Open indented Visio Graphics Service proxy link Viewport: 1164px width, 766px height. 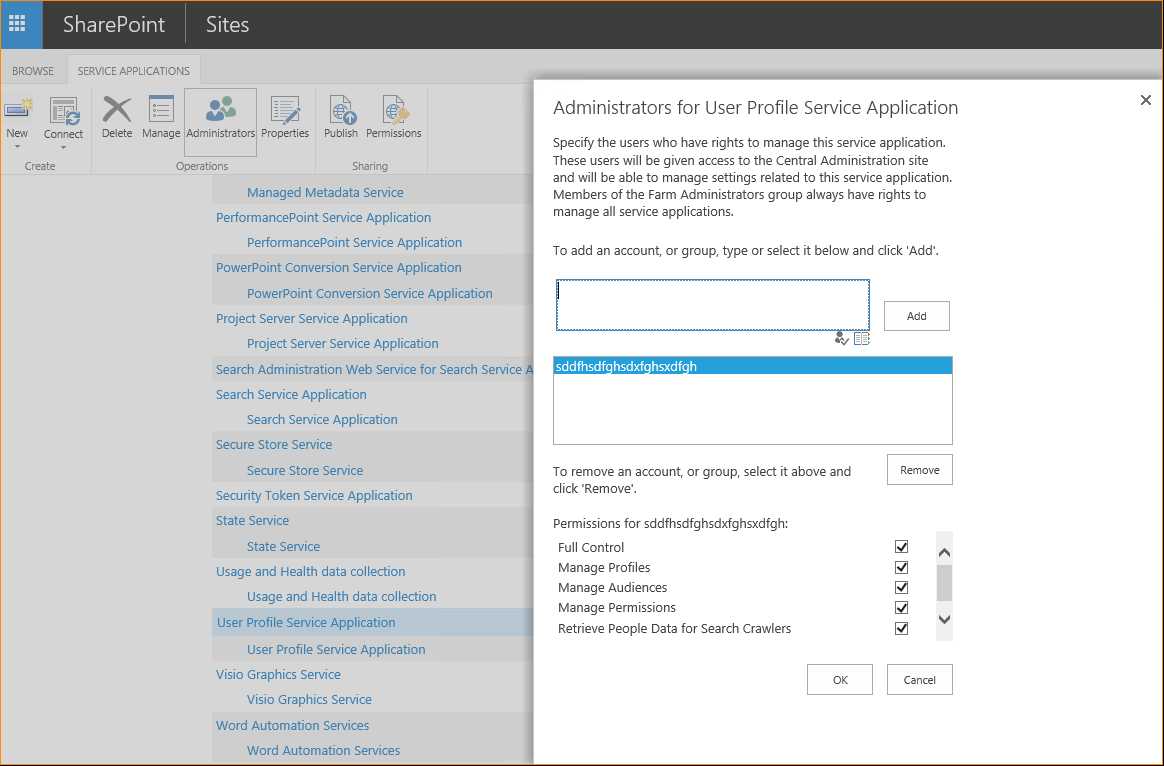[310, 700]
